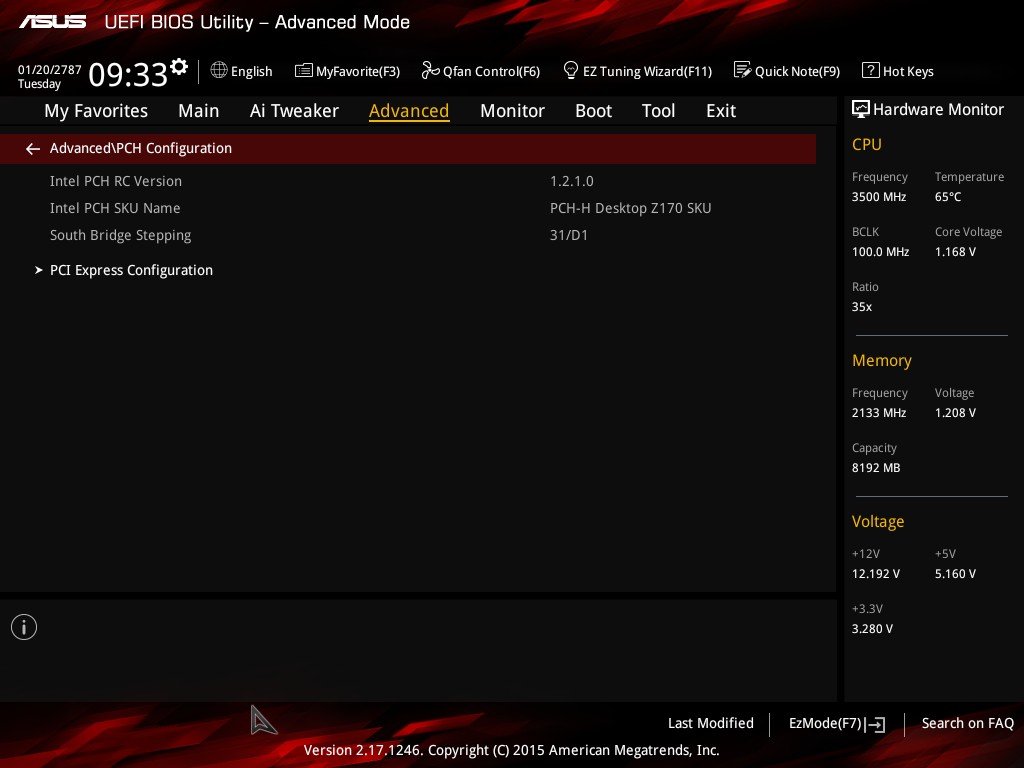Screen dimensions: 1024x768
Task: Open MyFavorite(F3) shortcut
Action: click(x=358, y=71)
